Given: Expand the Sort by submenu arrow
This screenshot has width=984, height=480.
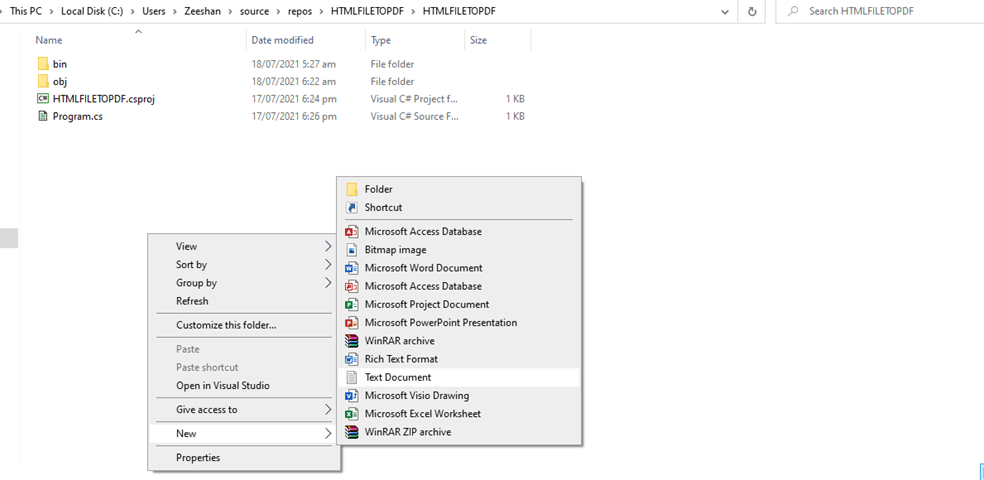Looking at the screenshot, I should click(328, 264).
